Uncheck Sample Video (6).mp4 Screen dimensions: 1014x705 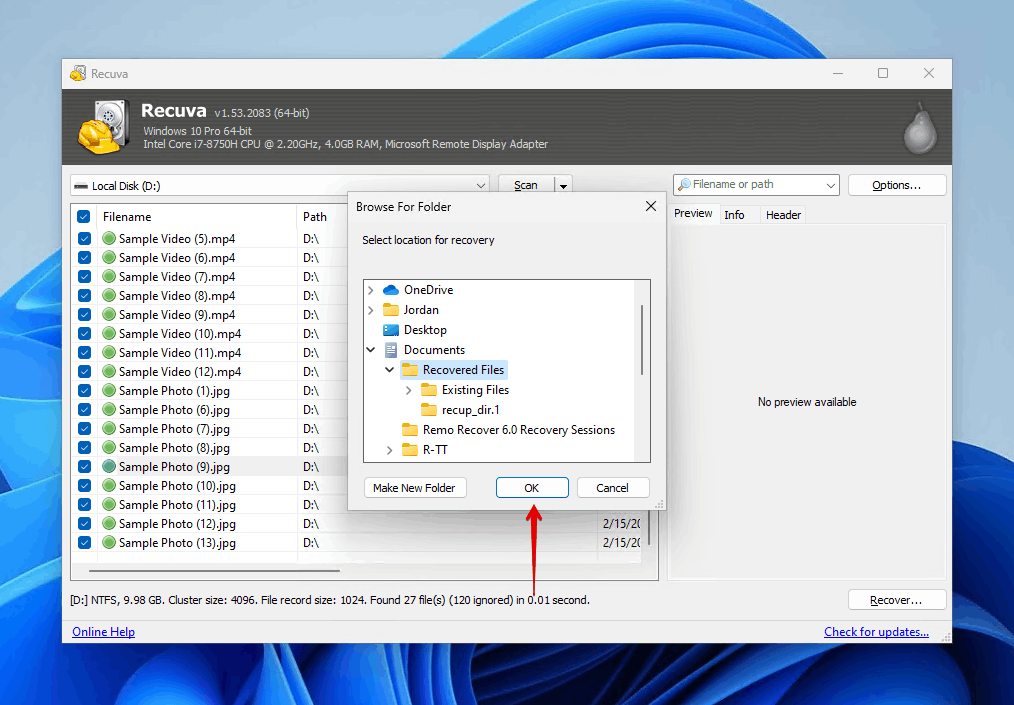[84, 257]
